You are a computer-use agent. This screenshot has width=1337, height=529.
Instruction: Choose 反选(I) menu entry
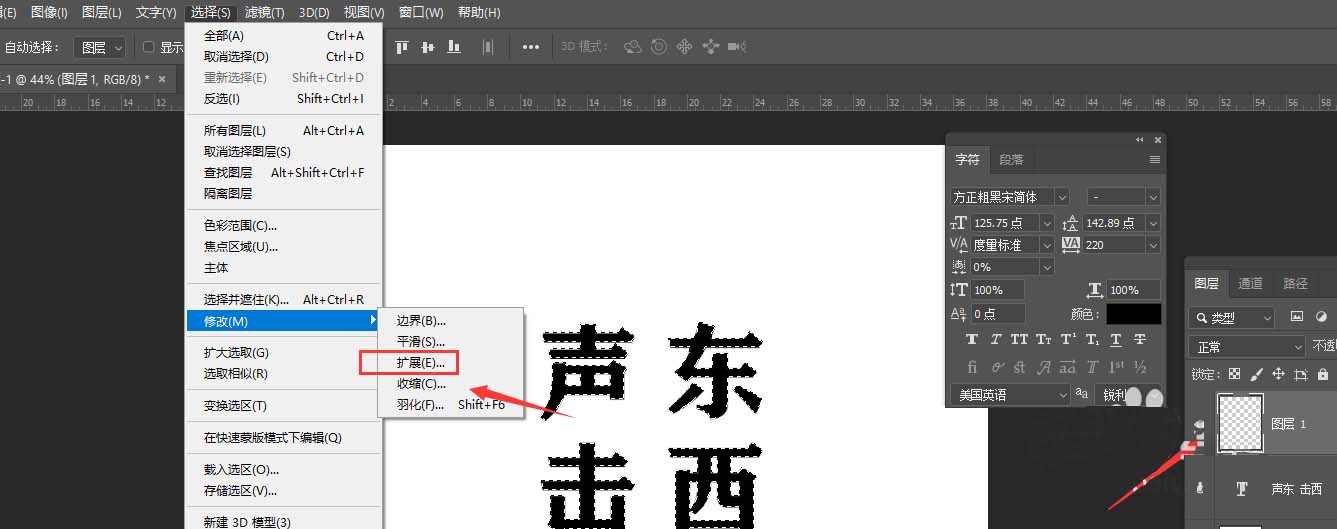283,99
